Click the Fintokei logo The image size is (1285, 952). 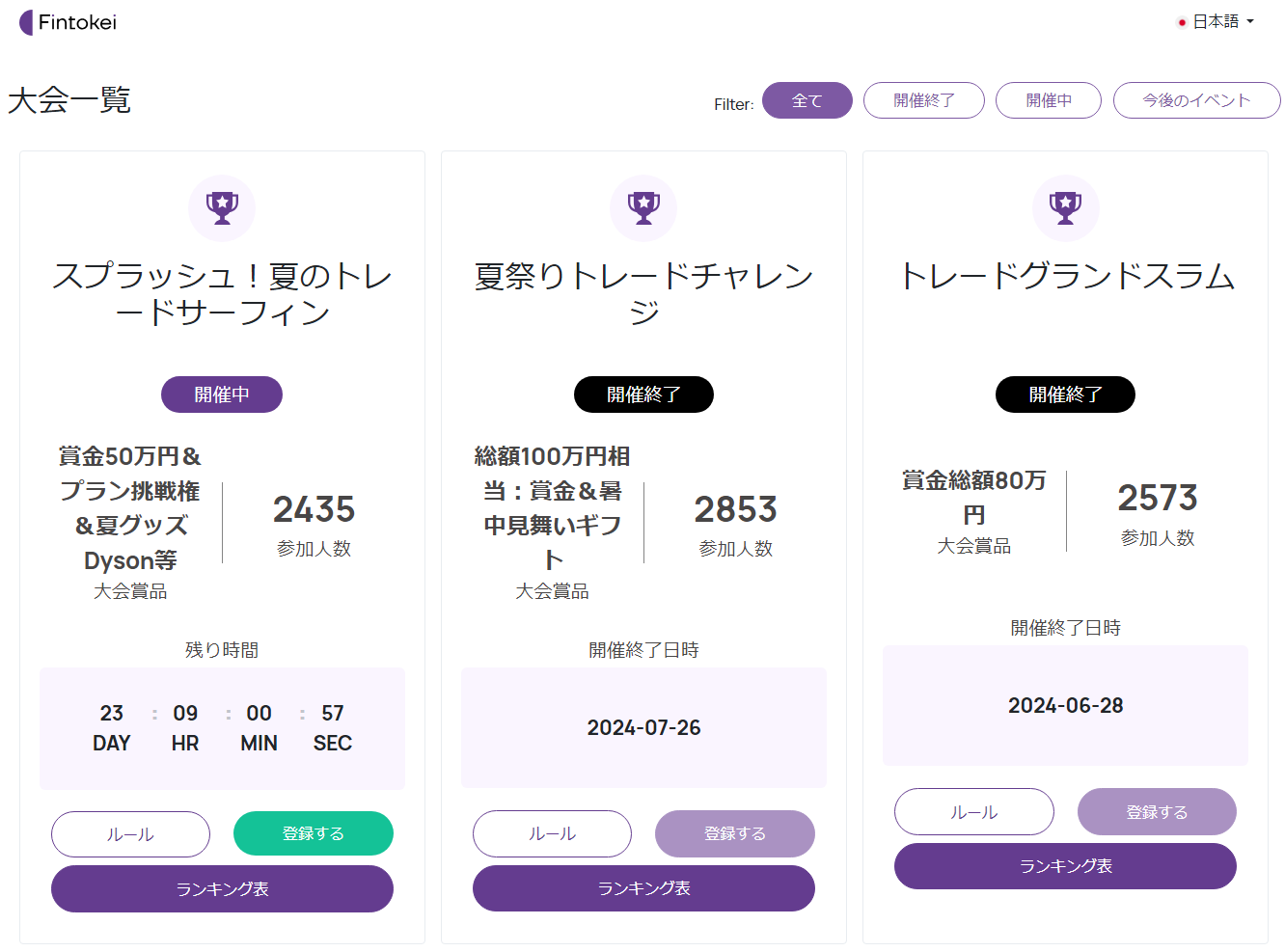pyautogui.click(x=68, y=22)
